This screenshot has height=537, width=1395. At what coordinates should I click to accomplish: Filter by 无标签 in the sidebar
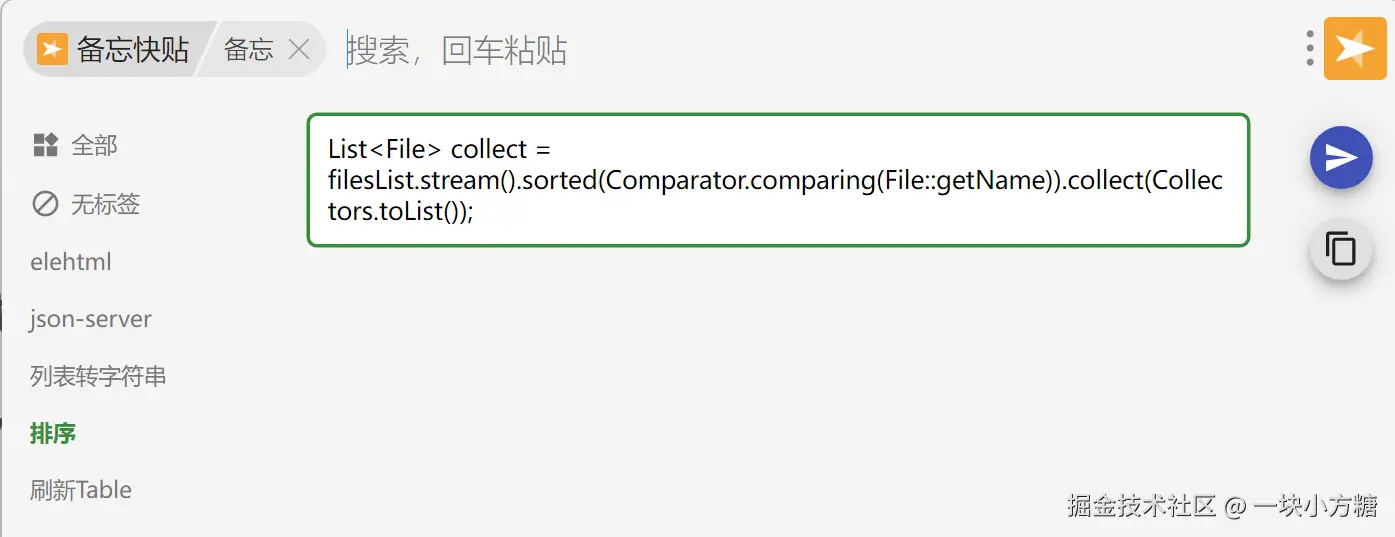(x=105, y=205)
